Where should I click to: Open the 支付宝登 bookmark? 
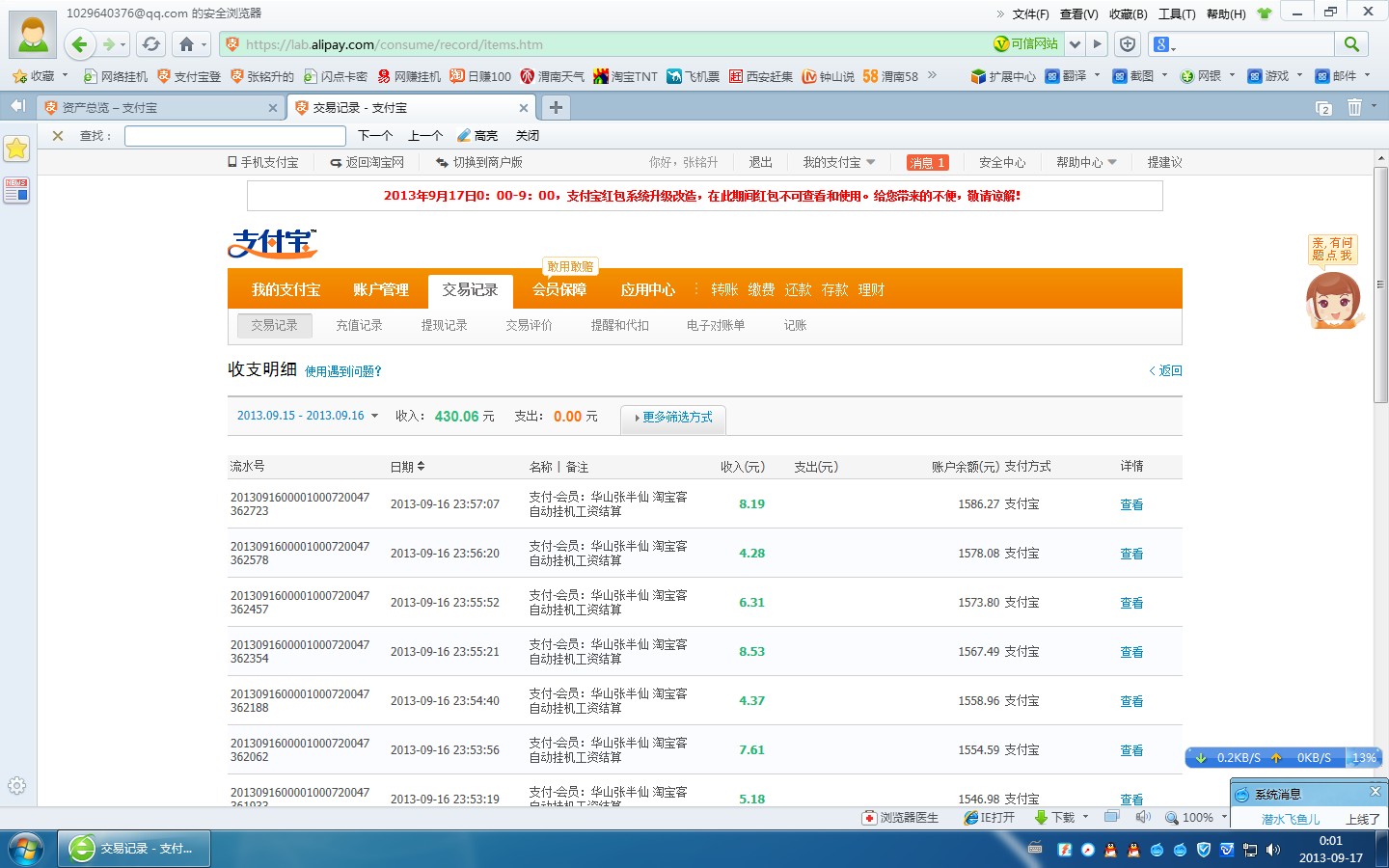[x=189, y=76]
